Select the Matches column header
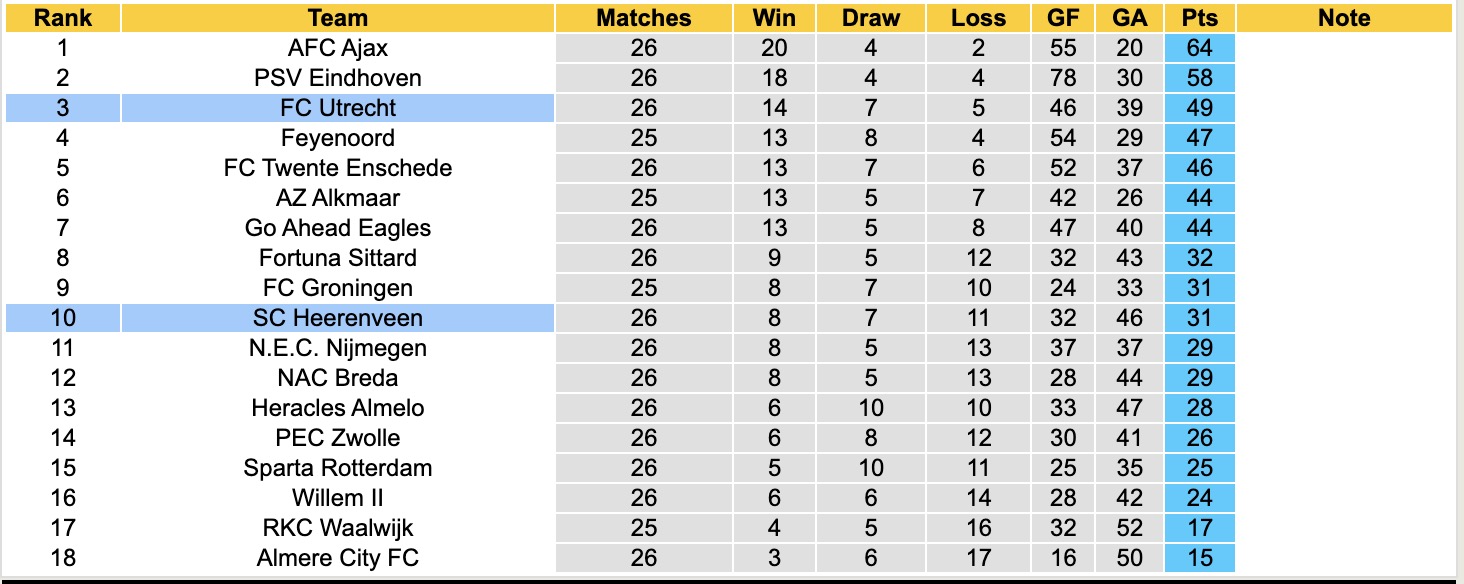Image resolution: width=1464 pixels, height=584 pixels. click(643, 18)
